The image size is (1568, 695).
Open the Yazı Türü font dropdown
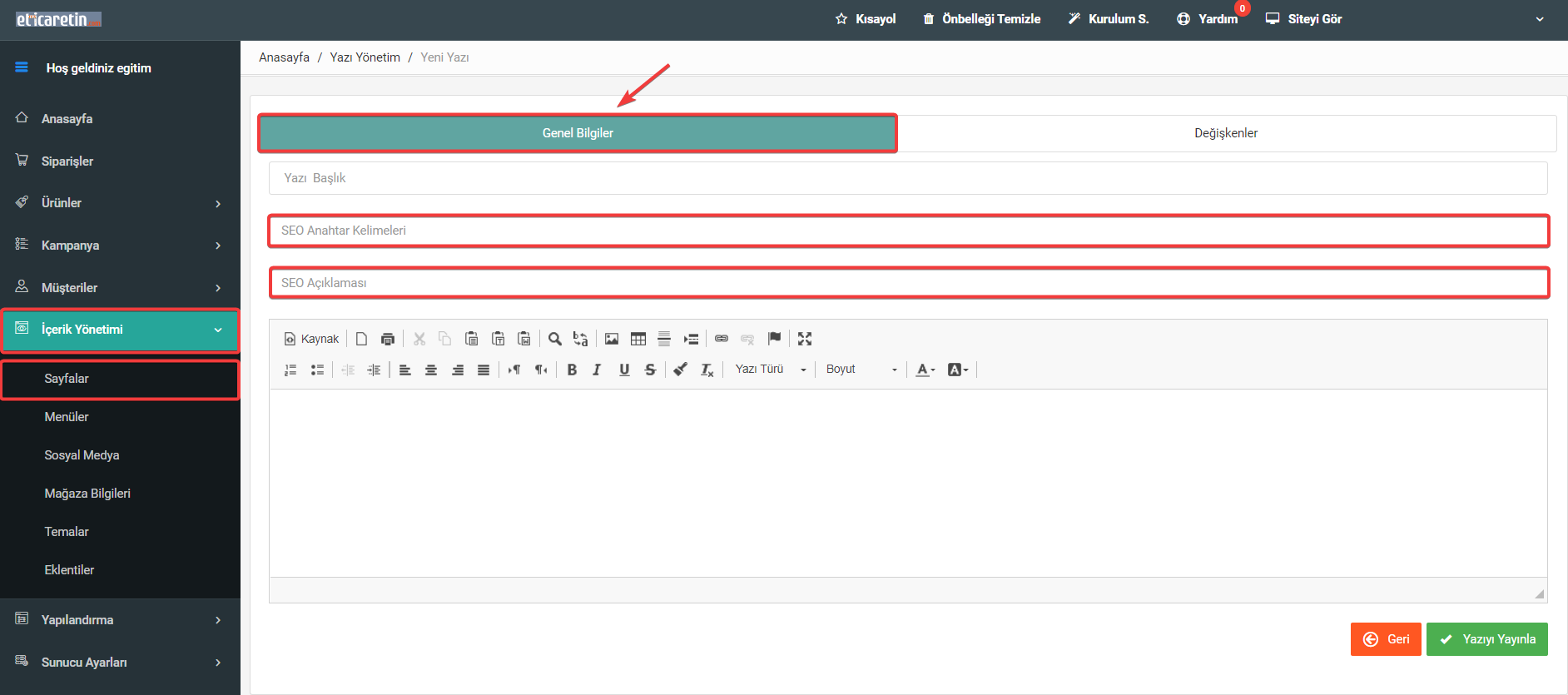(x=770, y=370)
